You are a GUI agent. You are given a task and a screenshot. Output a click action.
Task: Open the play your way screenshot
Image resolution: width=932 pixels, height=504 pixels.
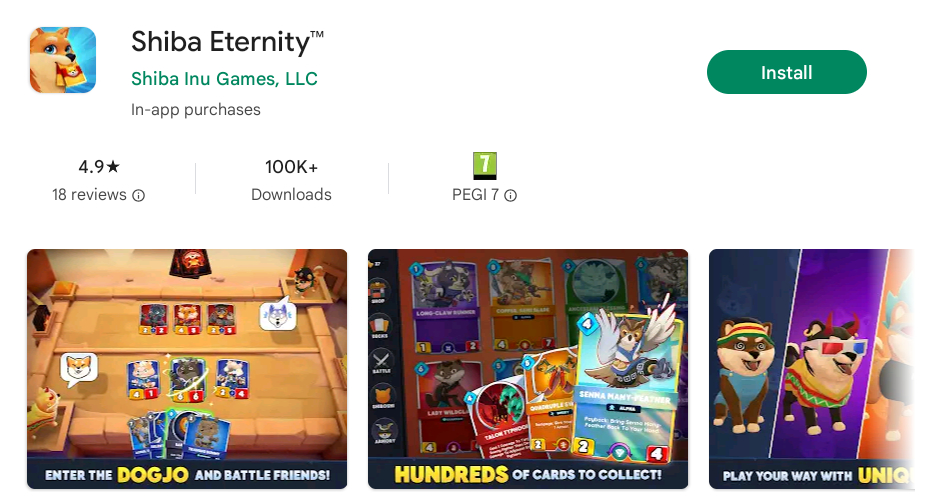[811, 369]
